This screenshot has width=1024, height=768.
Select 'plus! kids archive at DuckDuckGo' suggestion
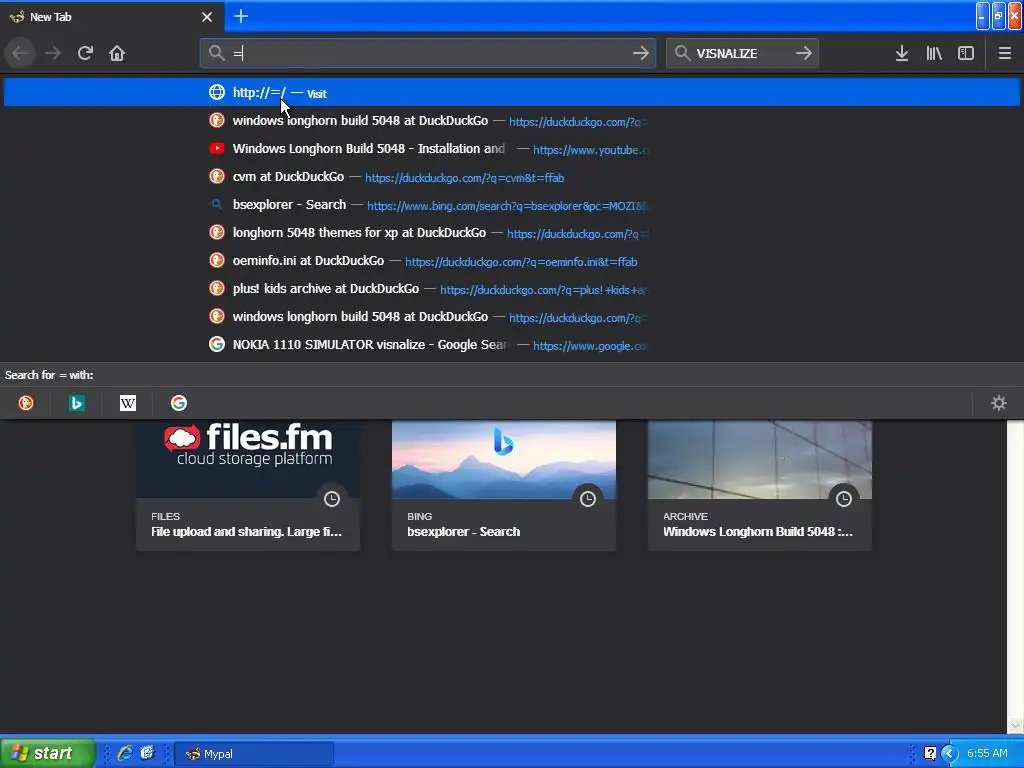pyautogui.click(x=511, y=289)
